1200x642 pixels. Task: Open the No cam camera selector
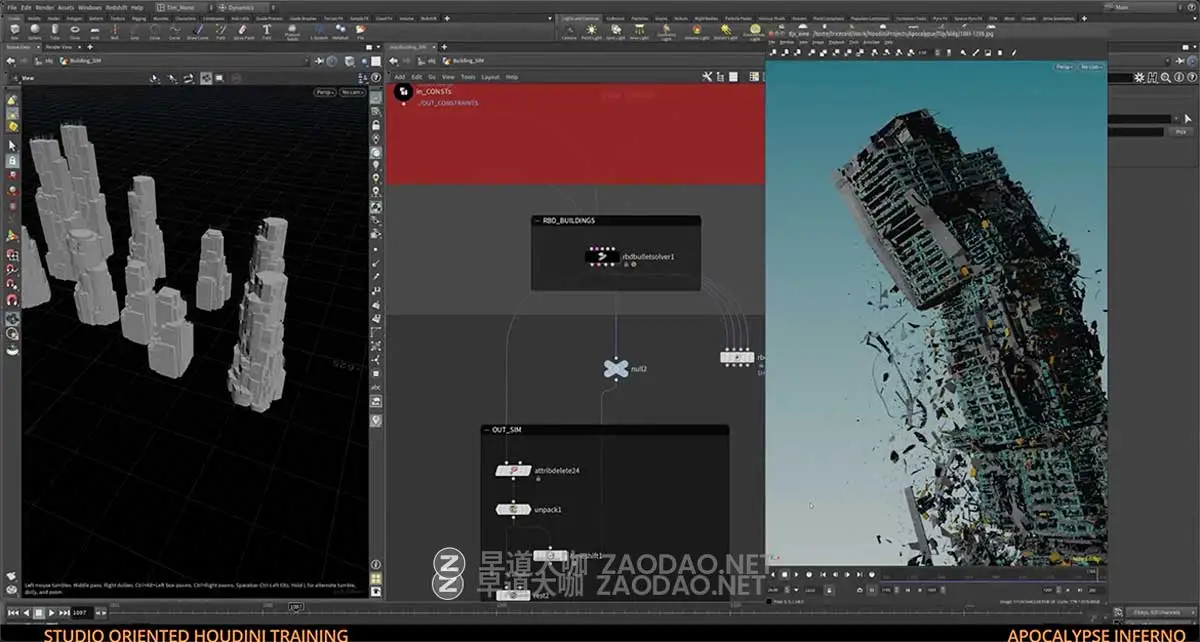click(x=352, y=92)
